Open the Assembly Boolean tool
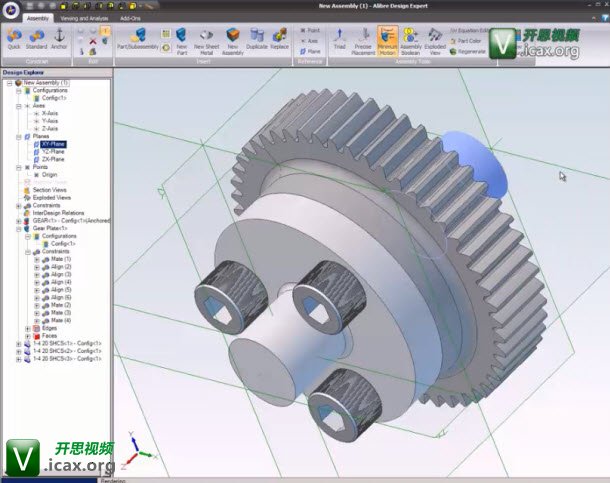The width and height of the screenshot is (610, 483). pos(410,41)
